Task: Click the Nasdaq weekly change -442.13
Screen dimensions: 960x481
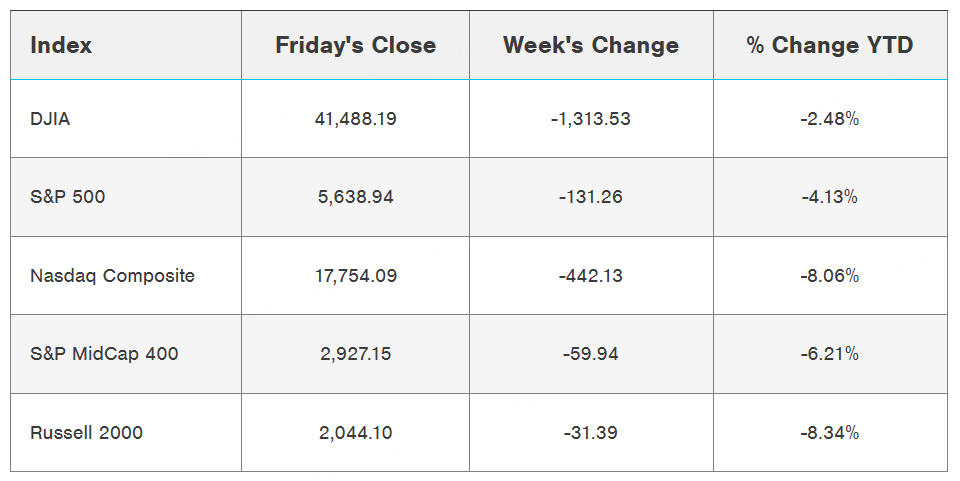Action: click(x=591, y=275)
